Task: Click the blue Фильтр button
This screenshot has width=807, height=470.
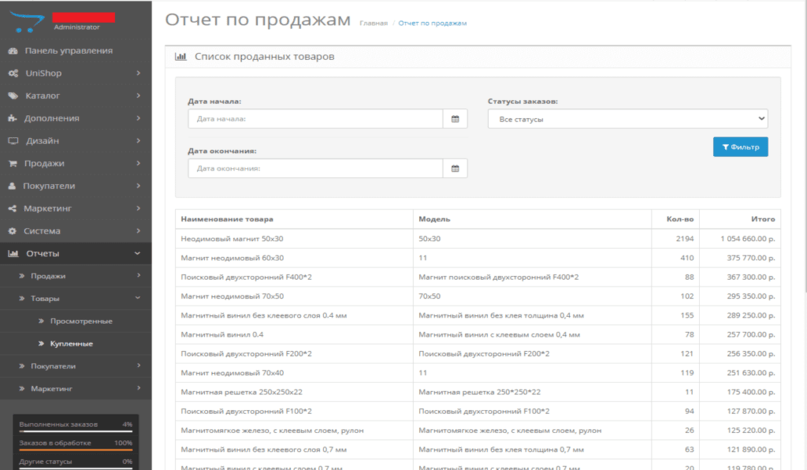Action: [740, 147]
